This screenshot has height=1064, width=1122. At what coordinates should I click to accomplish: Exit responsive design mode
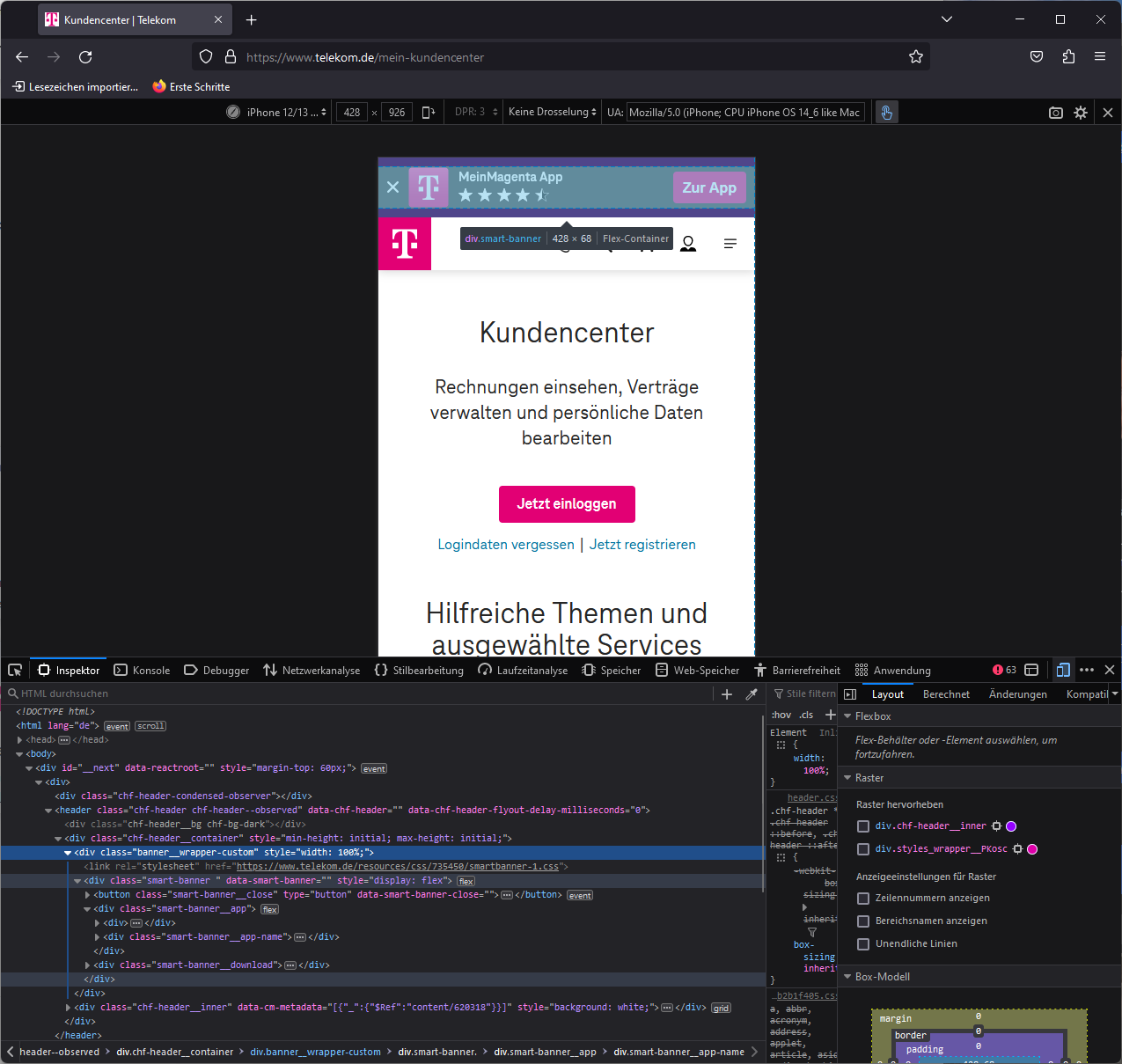point(1108,112)
